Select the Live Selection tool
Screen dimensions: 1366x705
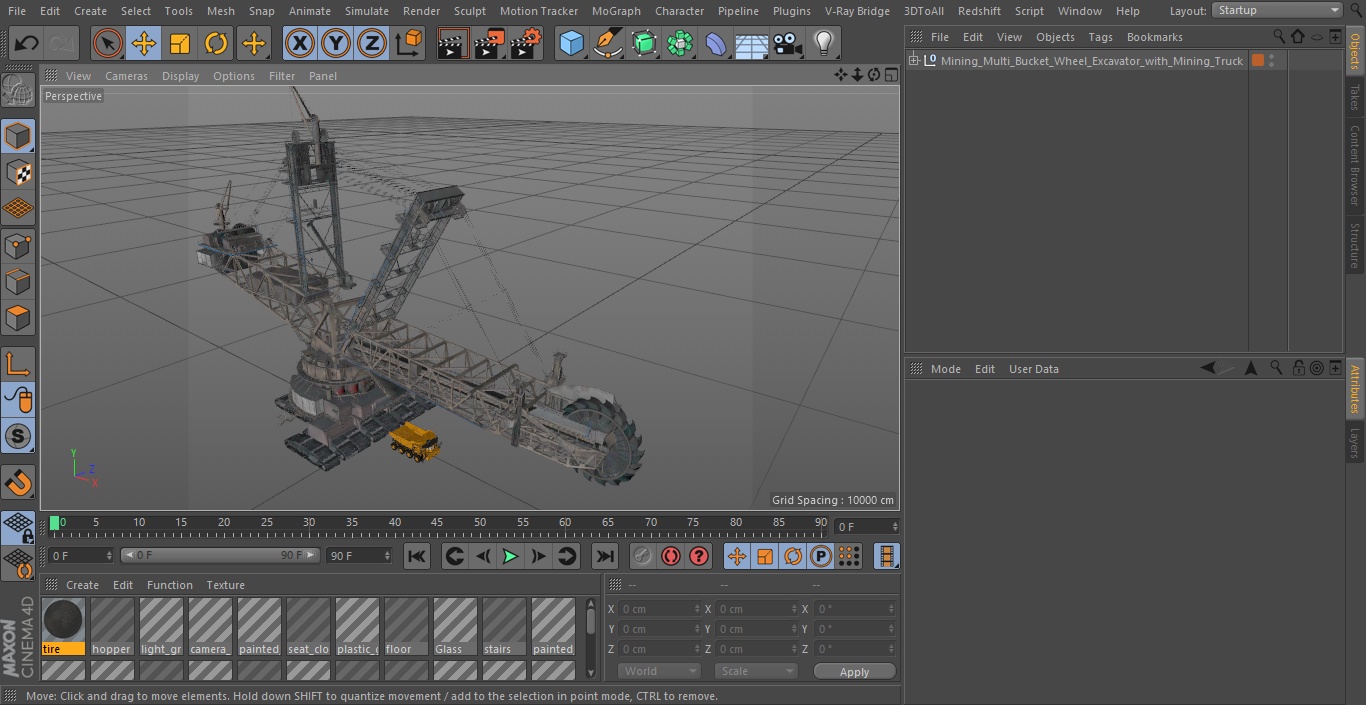coord(108,44)
